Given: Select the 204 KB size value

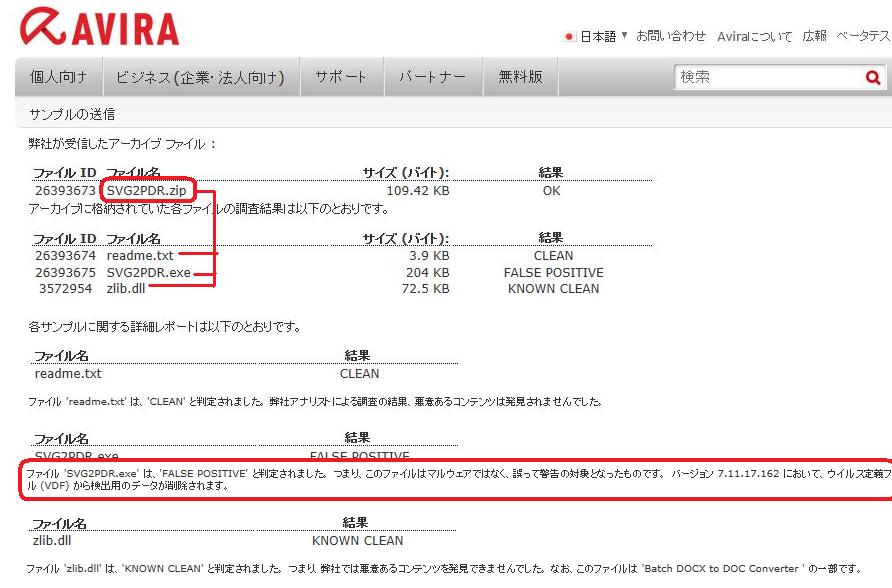Looking at the screenshot, I should click(427, 273).
